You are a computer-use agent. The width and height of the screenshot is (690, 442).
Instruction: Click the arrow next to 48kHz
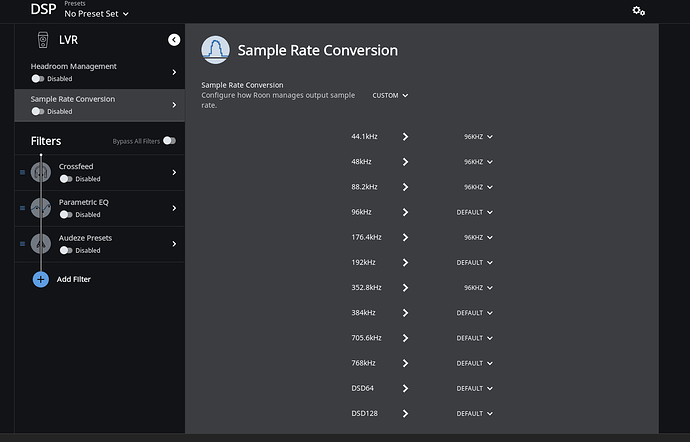(405, 162)
